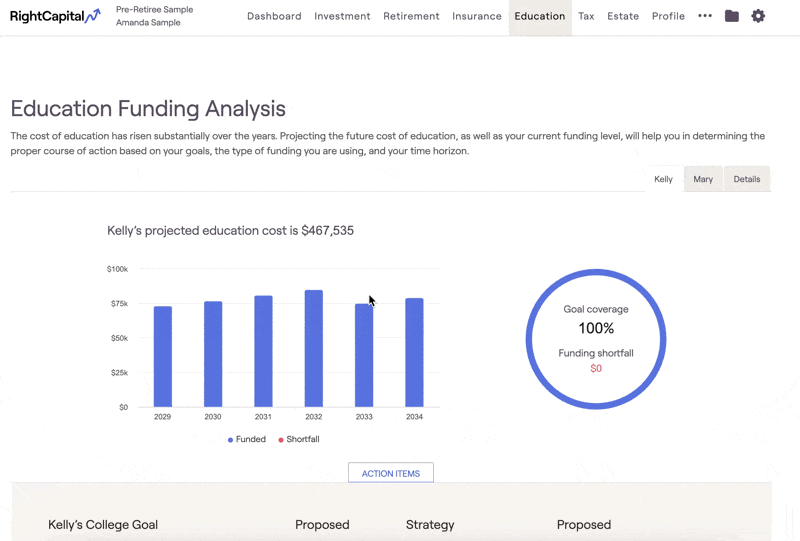Click the goal coverage progress ring
The width and height of the screenshot is (800, 541).
point(596,272)
